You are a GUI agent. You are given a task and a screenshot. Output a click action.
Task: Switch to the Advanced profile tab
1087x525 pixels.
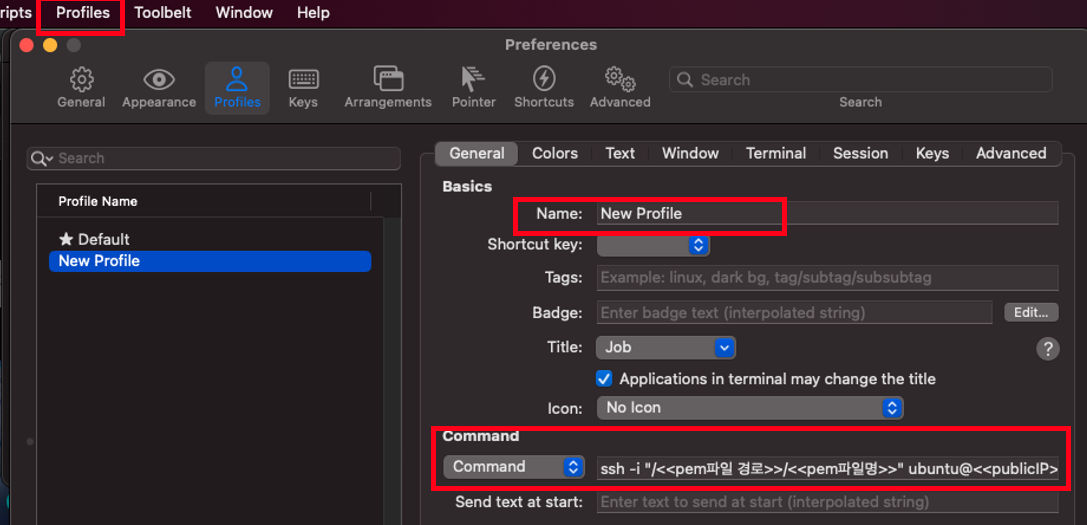coord(1011,153)
